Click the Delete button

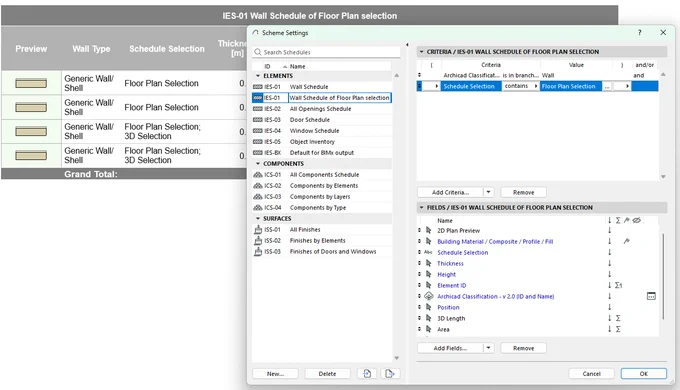point(327,374)
